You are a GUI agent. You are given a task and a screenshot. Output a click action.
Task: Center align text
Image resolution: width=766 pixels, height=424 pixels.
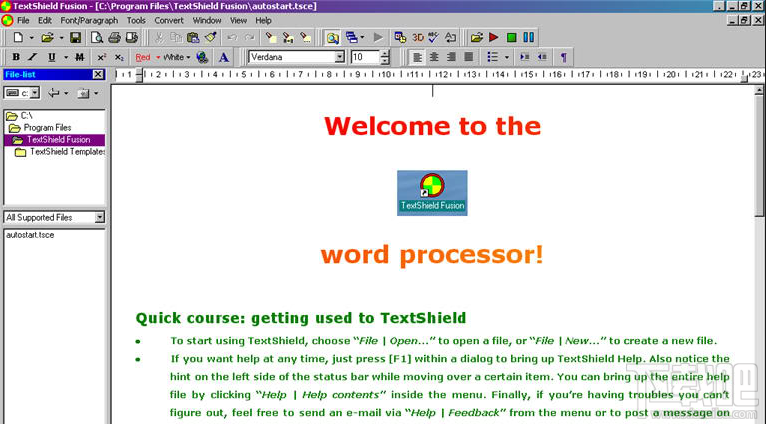click(434, 57)
